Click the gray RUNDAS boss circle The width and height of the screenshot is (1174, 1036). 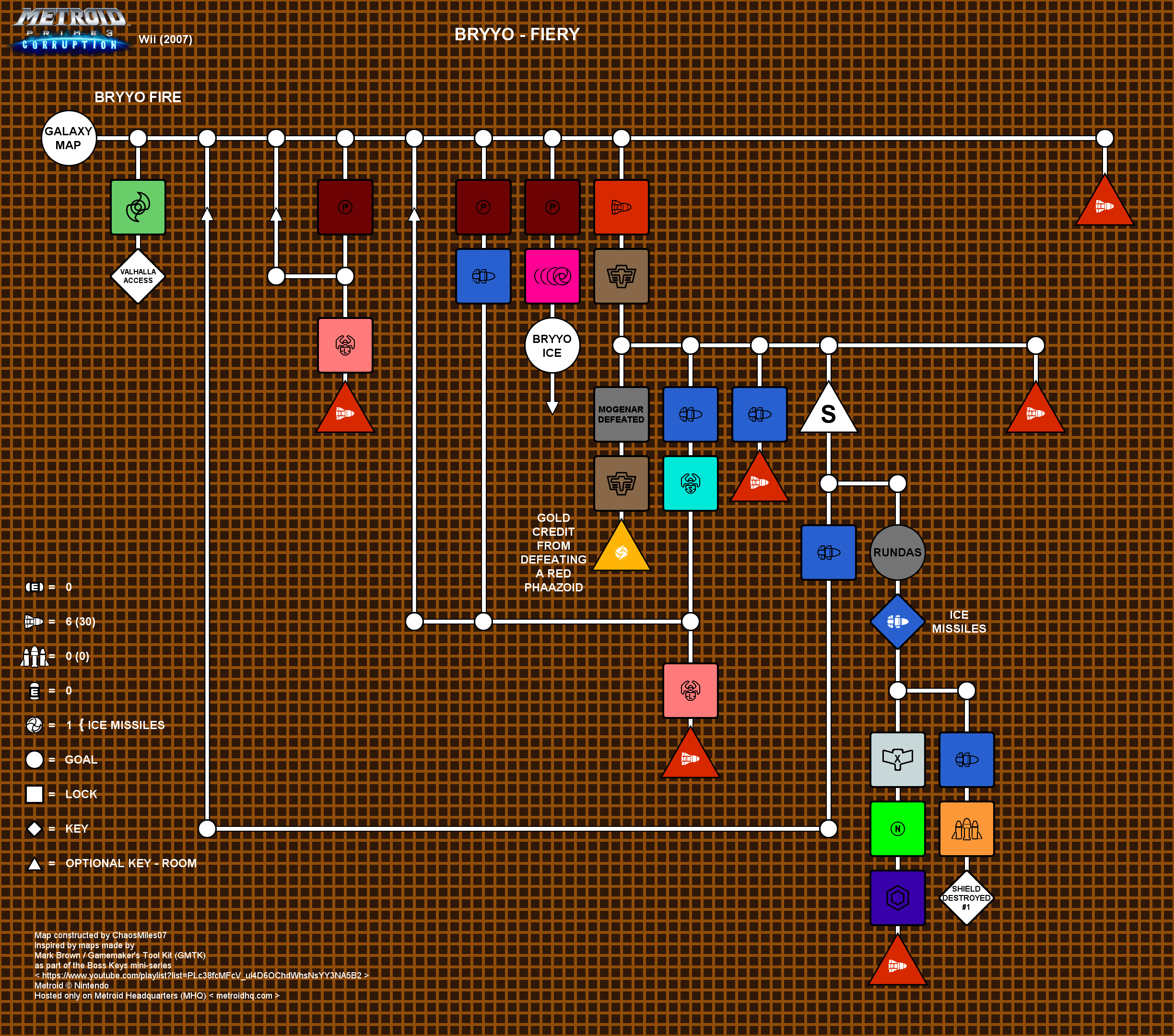[x=898, y=553]
